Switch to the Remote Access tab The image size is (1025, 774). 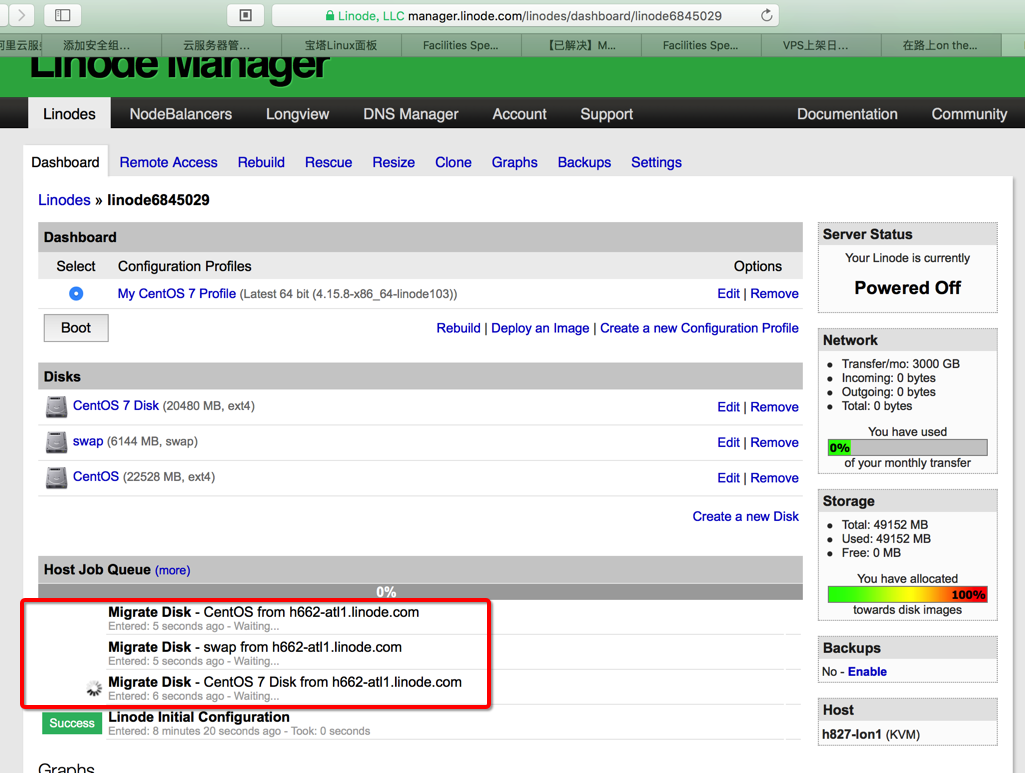(168, 162)
